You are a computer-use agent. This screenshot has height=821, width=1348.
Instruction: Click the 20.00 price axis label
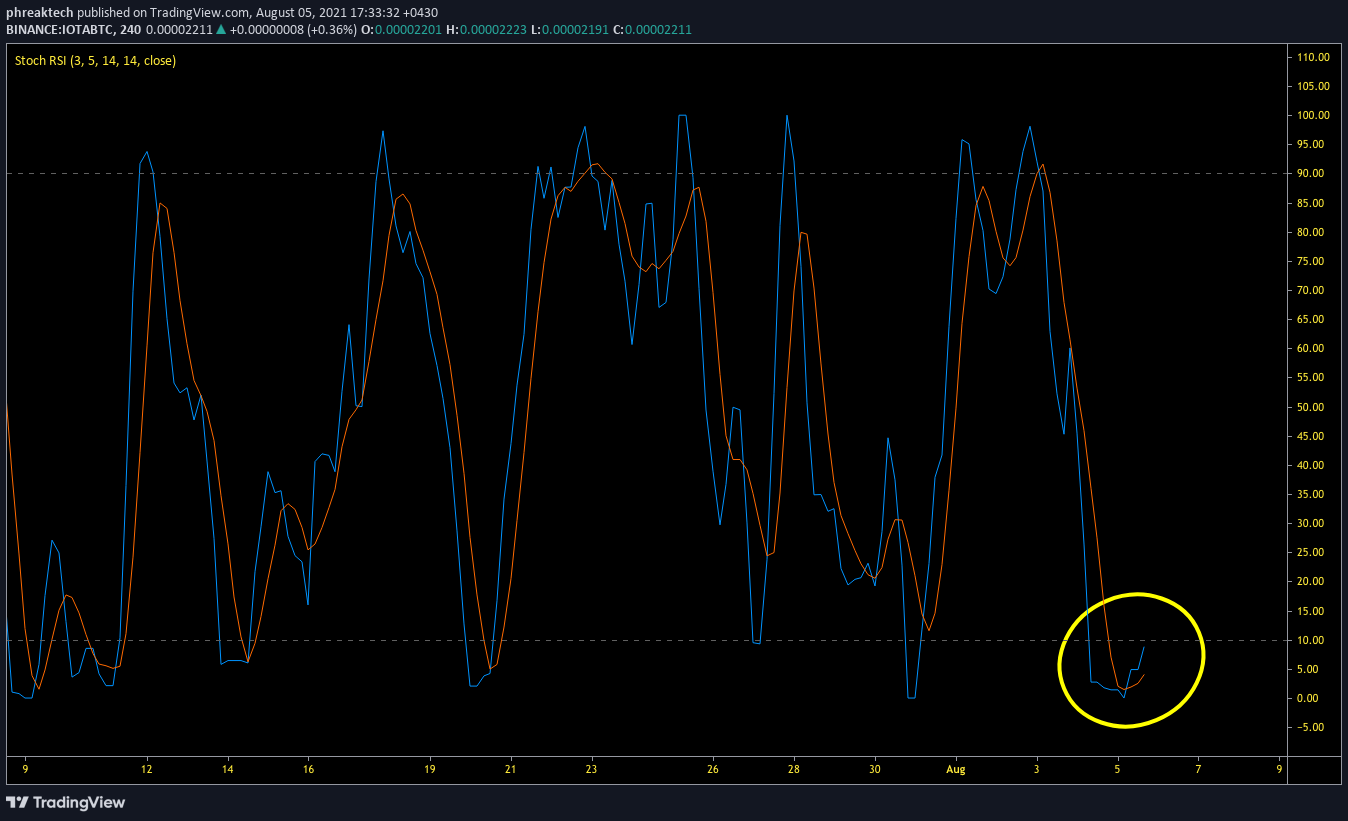coord(1312,581)
